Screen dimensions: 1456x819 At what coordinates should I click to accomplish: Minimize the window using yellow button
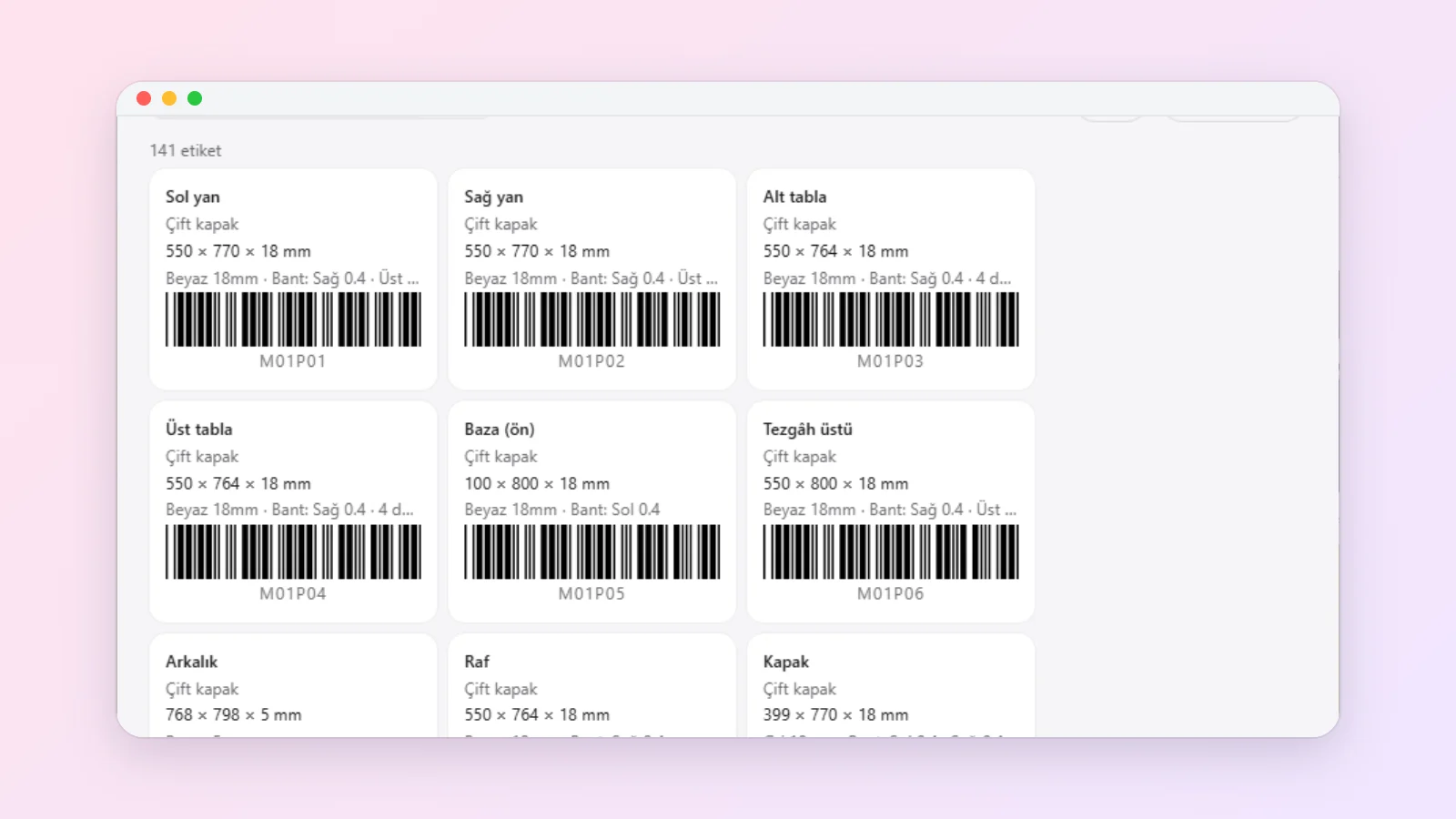(169, 98)
